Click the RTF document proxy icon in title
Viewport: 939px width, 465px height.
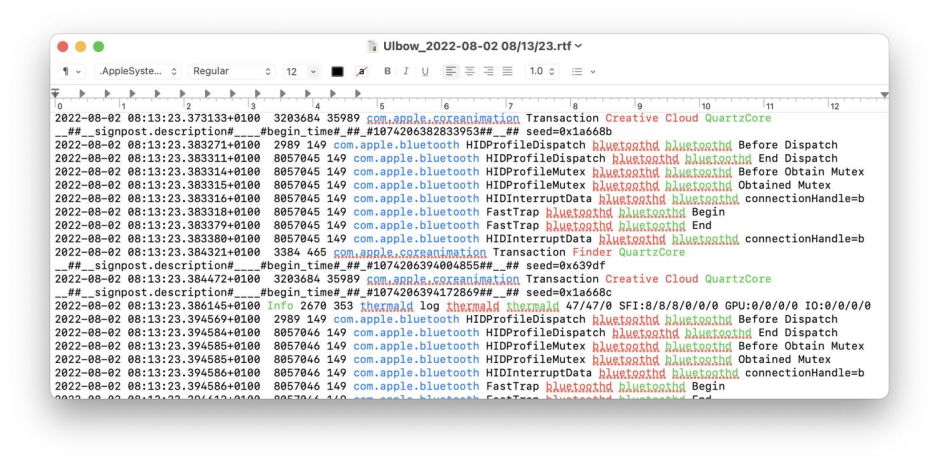[373, 46]
